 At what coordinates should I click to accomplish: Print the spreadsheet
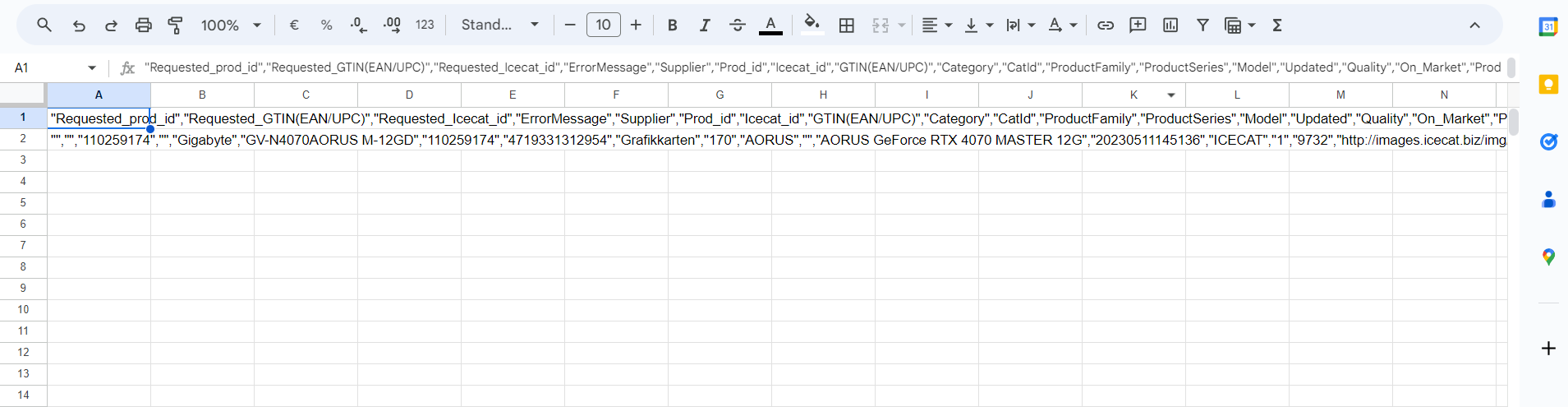coord(144,25)
